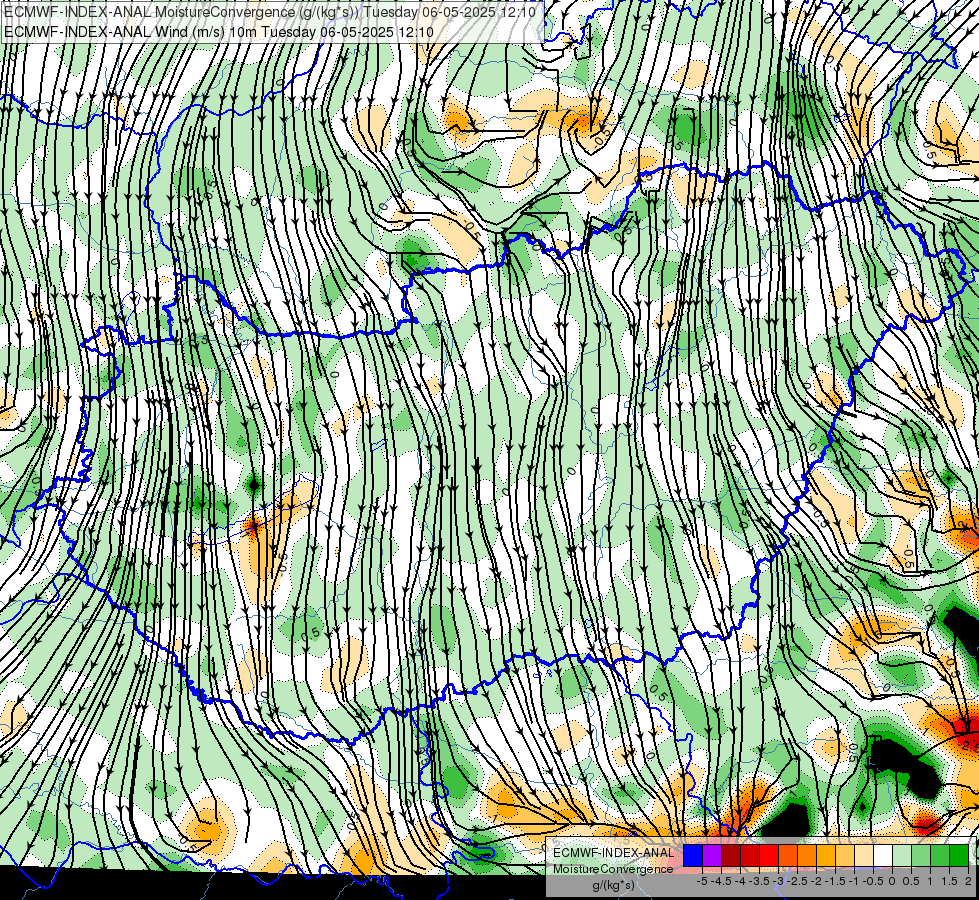The image size is (979, 900).
Task: Click the Wind (m/s) 10m title line
Action: pyautogui.click(x=218, y=32)
